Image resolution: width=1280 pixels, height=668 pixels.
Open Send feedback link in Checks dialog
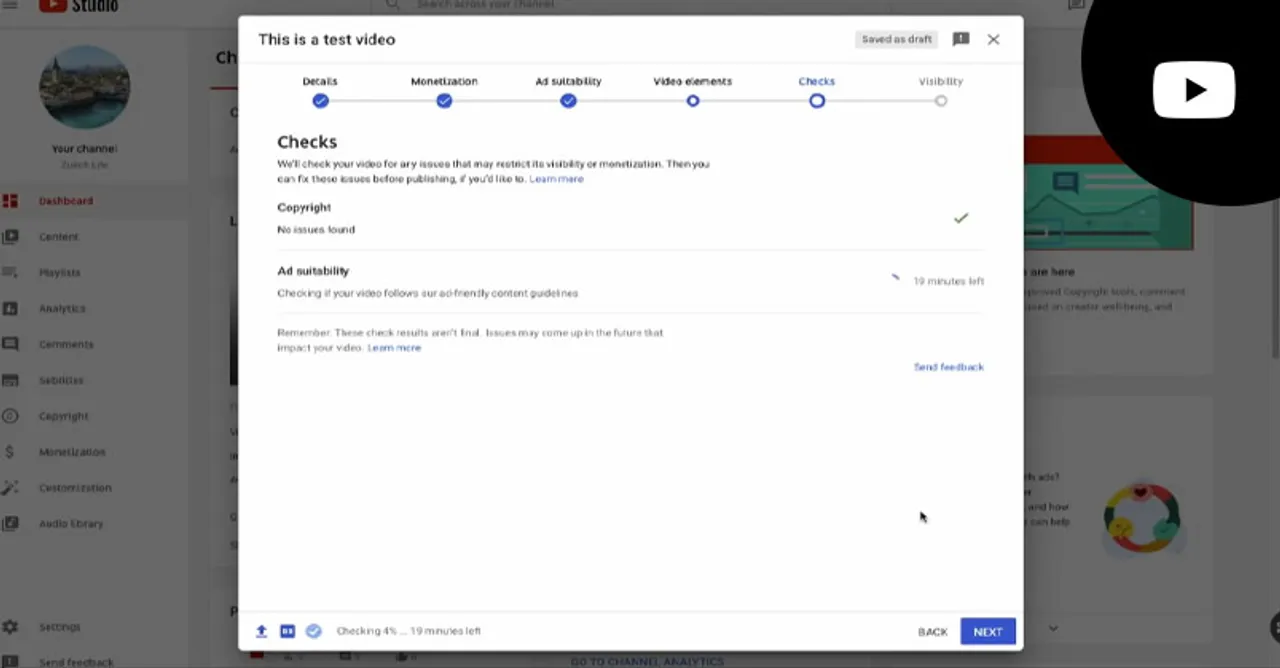pos(949,367)
